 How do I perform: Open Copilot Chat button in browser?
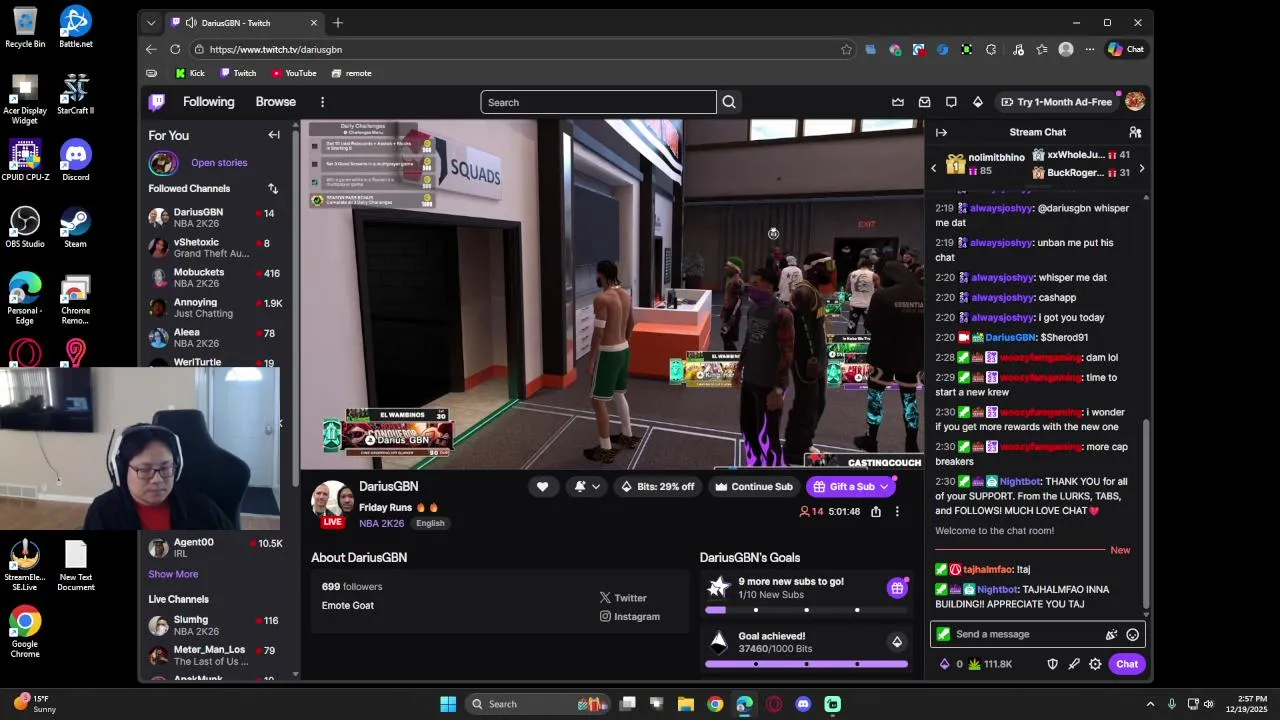pos(1126,49)
